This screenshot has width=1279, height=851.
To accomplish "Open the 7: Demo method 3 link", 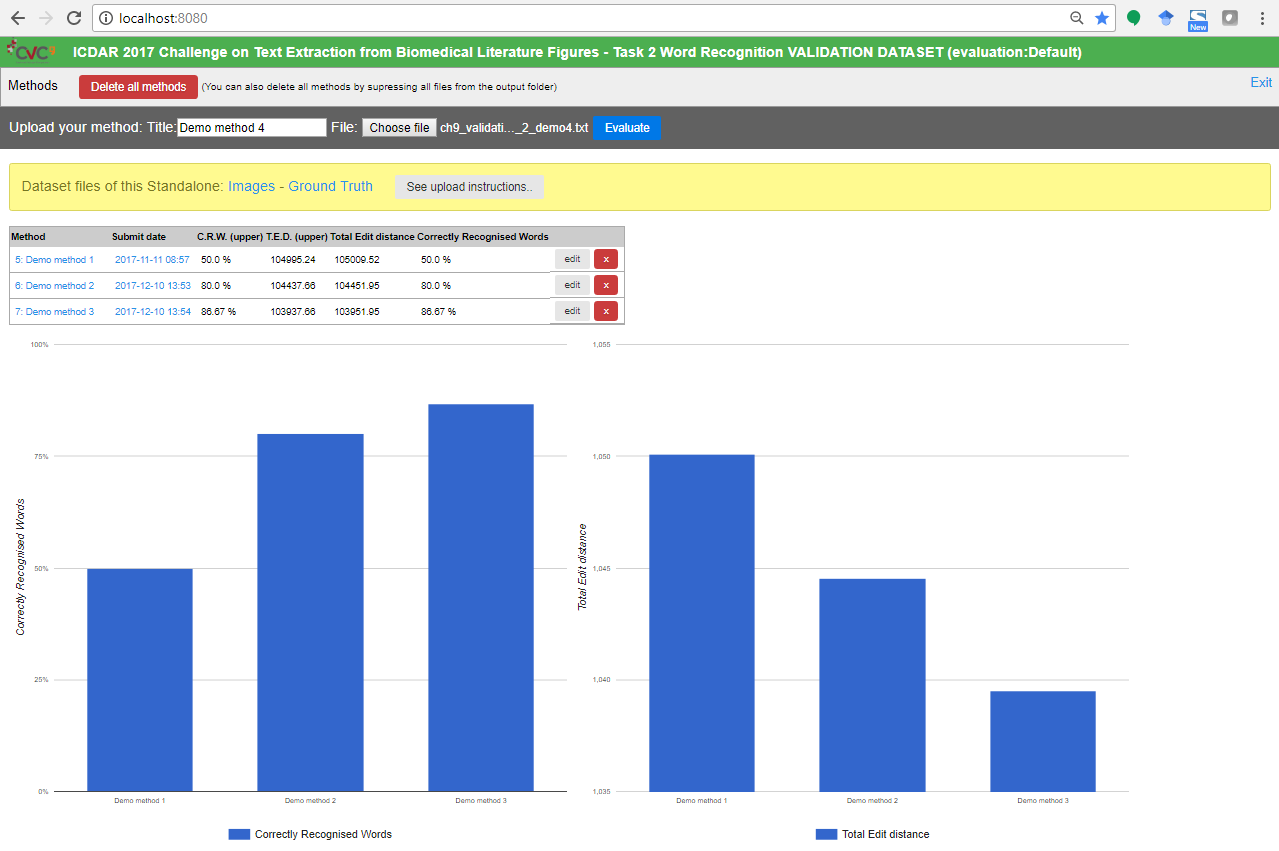I will click(x=55, y=312).
